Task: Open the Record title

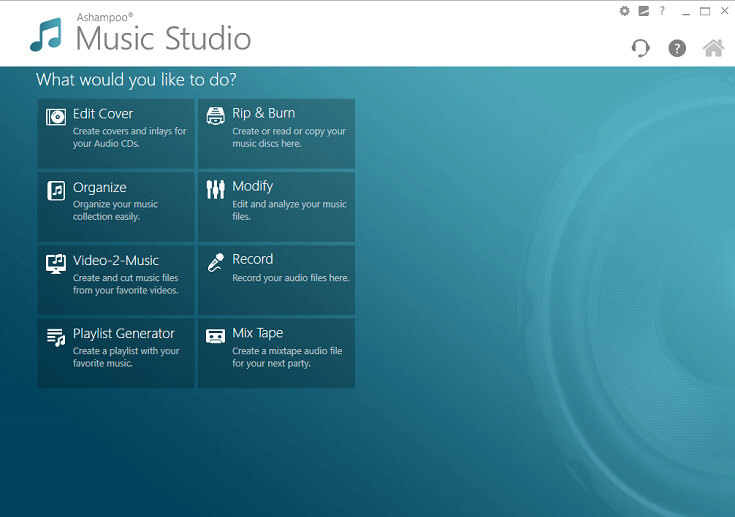Action: click(x=253, y=259)
